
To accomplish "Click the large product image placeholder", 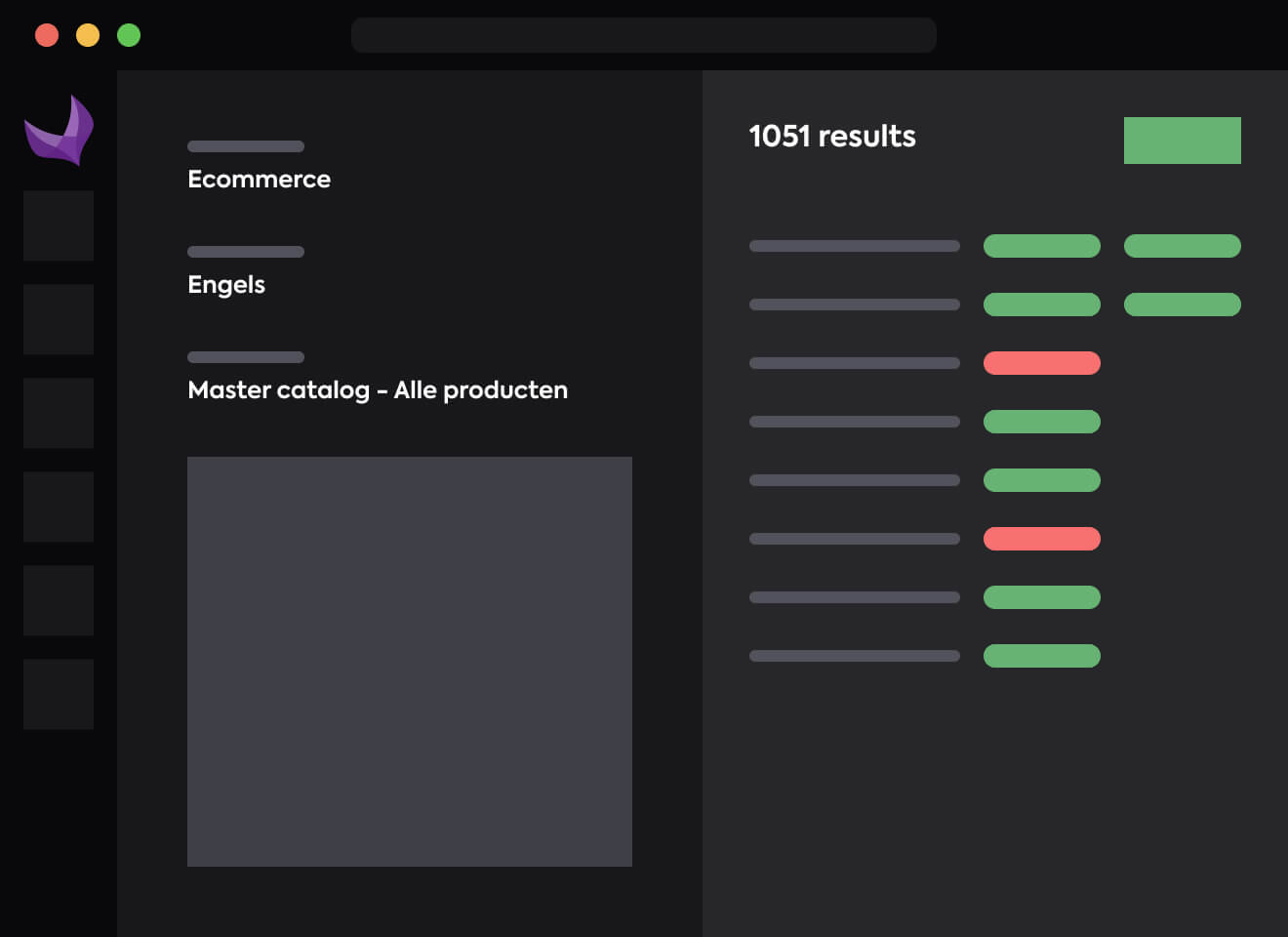I will point(409,661).
